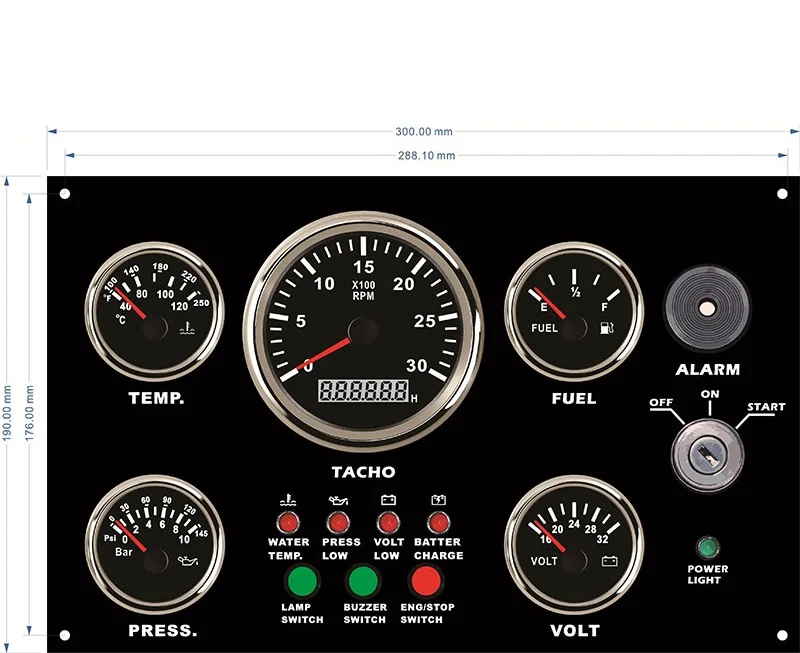Push the green lamp switch button
Viewport: 800px width, 653px height.
(x=302, y=581)
